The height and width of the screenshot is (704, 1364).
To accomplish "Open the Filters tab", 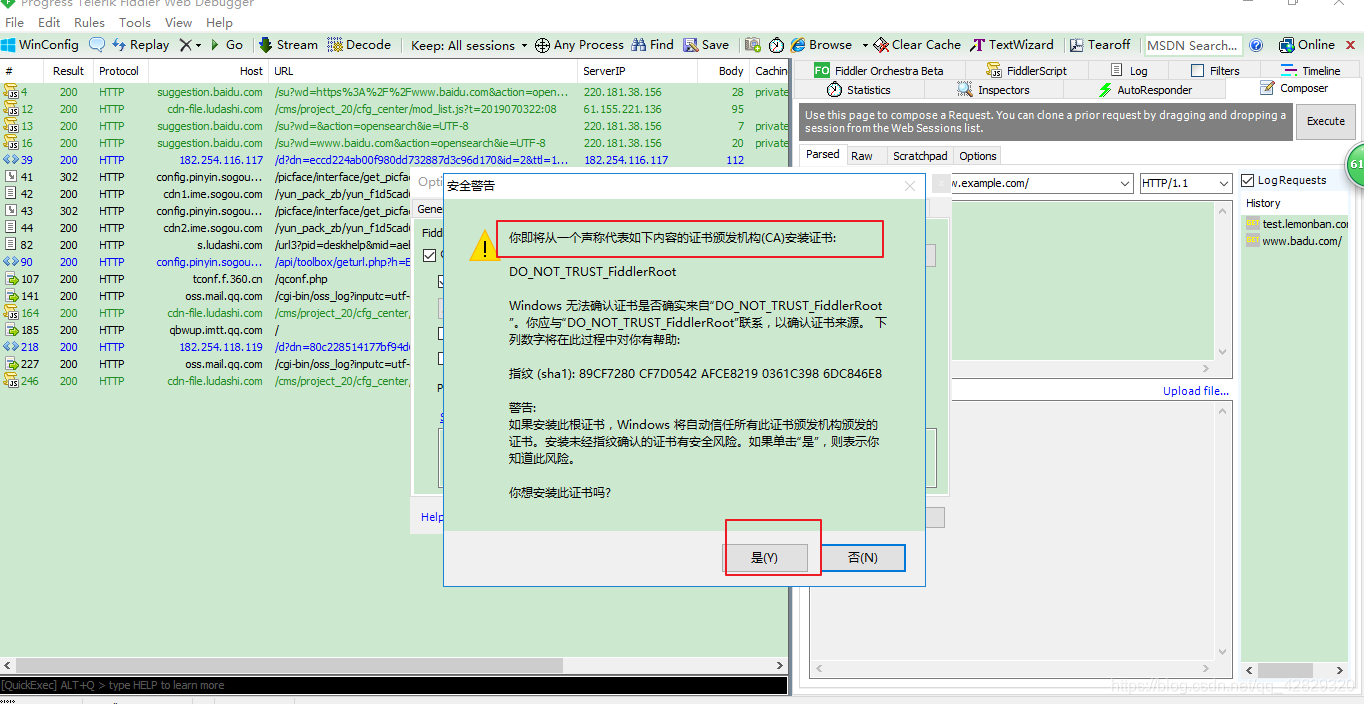I will coord(1215,71).
